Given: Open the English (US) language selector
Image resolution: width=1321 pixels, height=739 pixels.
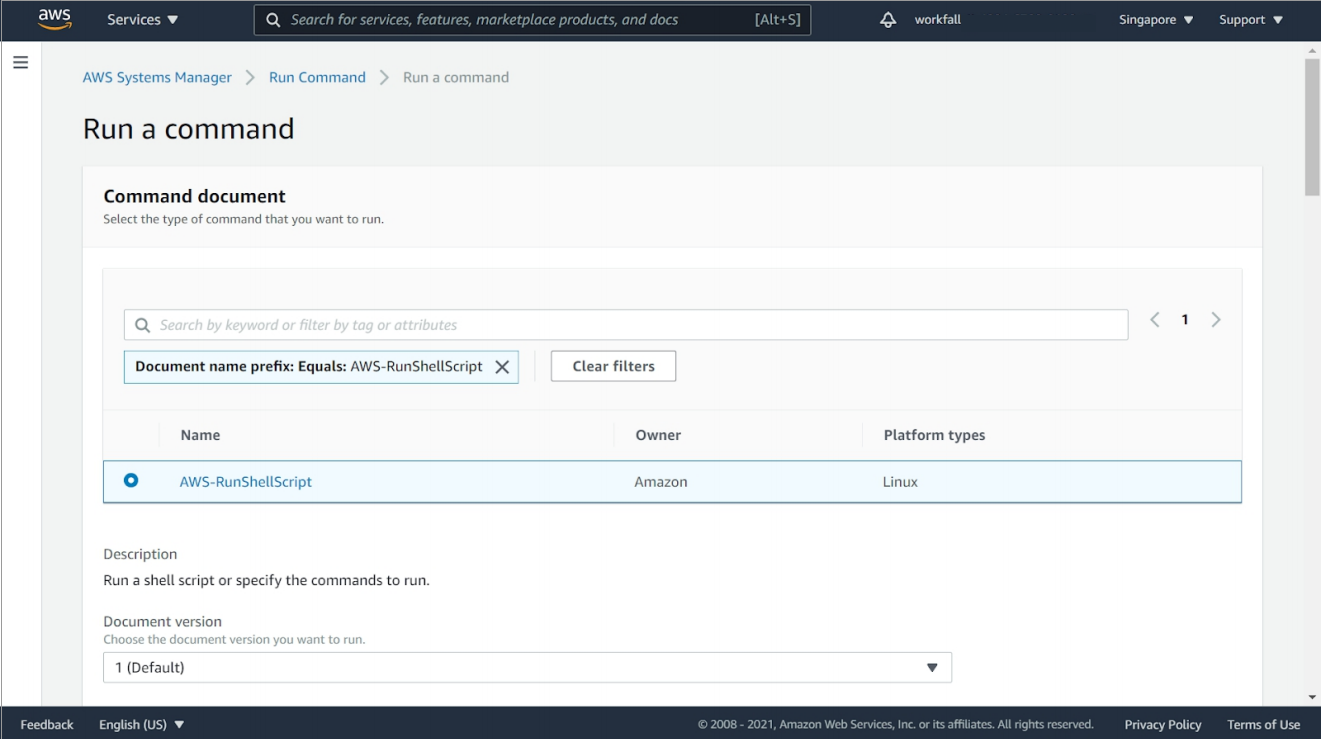Looking at the screenshot, I should pyautogui.click(x=142, y=724).
